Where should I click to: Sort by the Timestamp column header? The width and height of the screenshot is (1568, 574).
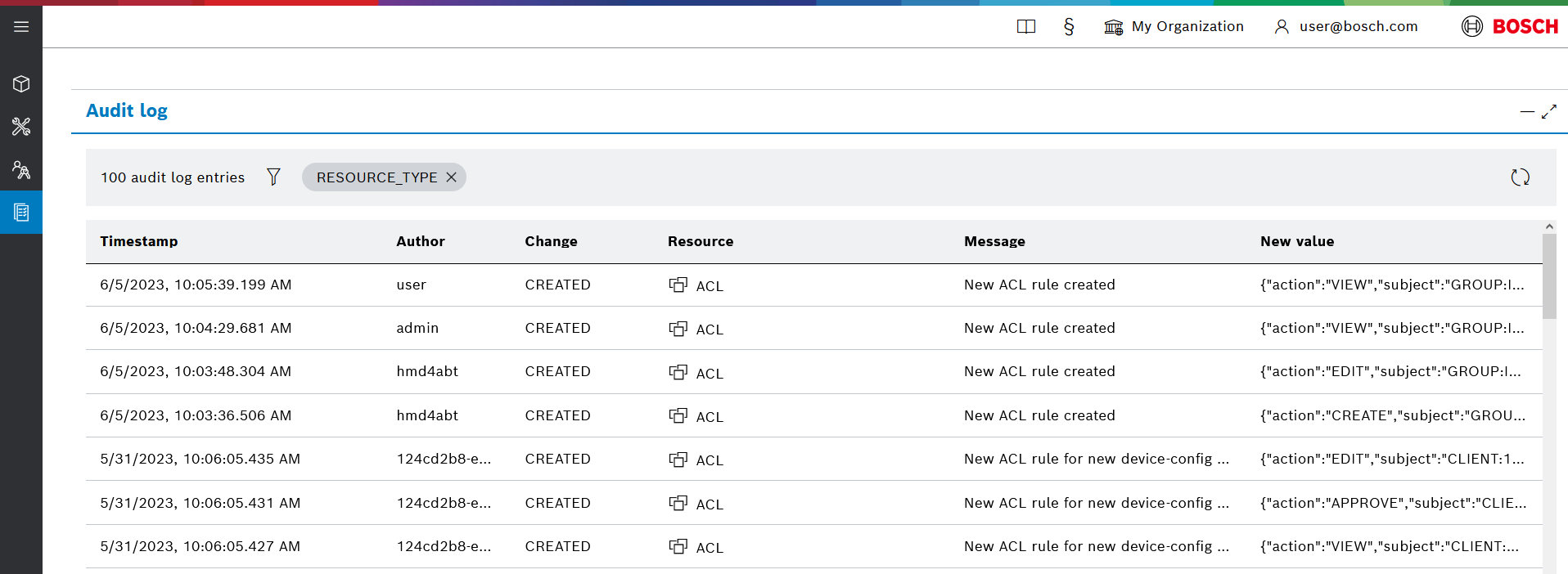click(139, 241)
